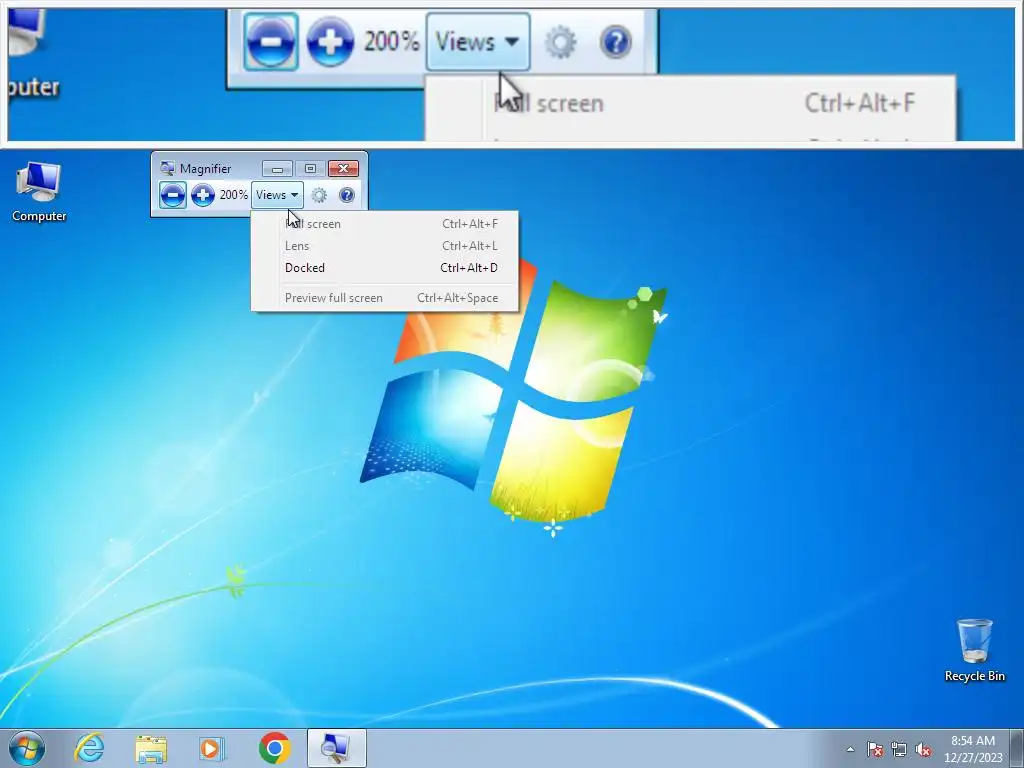This screenshot has width=1024, height=768.
Task: Show hidden tray icons arrow
Action: click(850, 749)
